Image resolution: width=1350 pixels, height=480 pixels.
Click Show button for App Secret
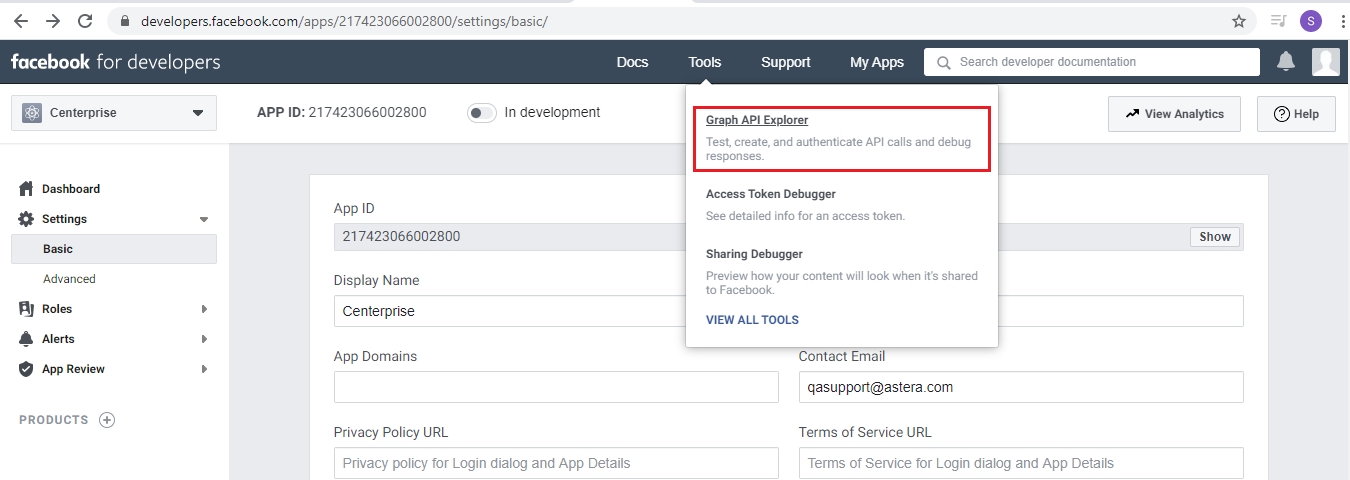(x=1215, y=237)
